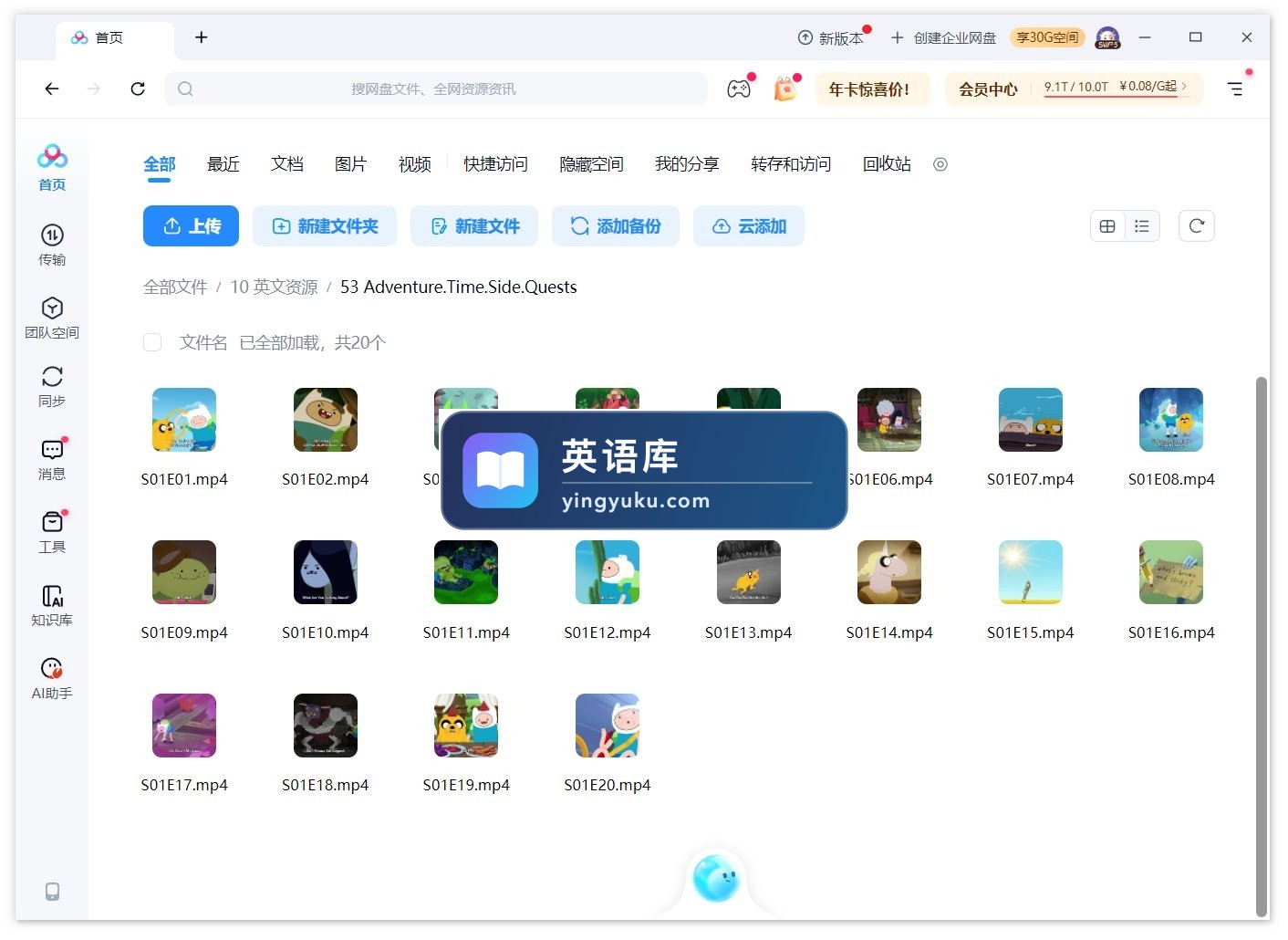This screenshot has width=1288, height=940.
Task: Click 添加备份 add backup
Action: tap(616, 226)
